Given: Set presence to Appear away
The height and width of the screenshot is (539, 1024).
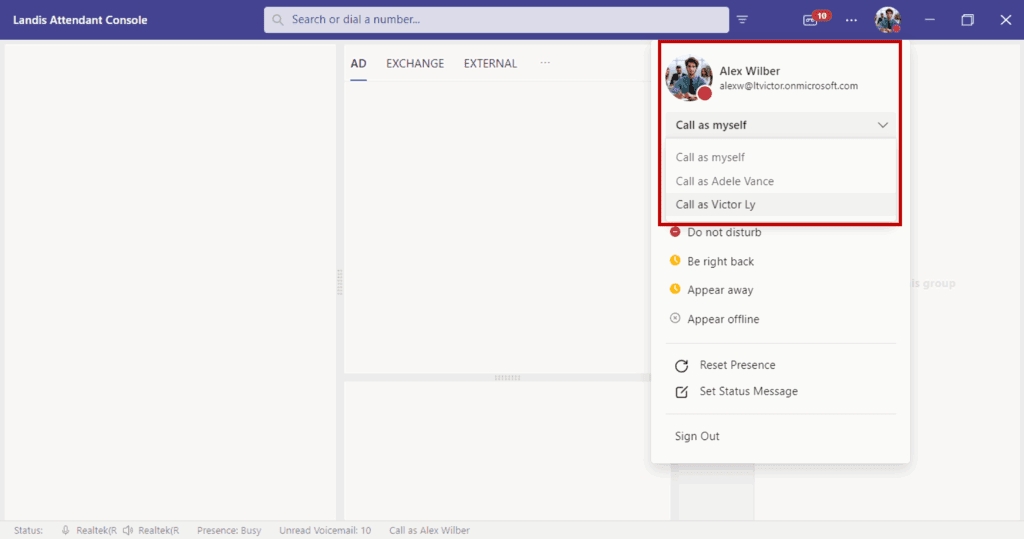Looking at the screenshot, I should 719,290.
